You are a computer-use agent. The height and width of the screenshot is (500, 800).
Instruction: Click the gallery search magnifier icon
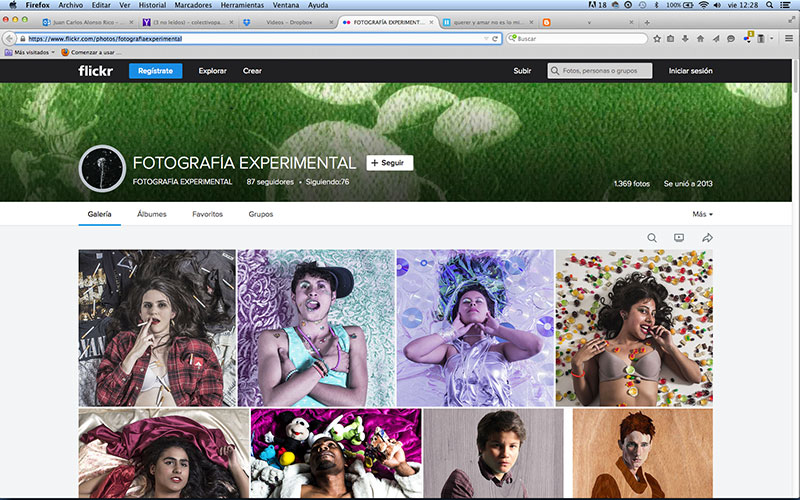652,238
